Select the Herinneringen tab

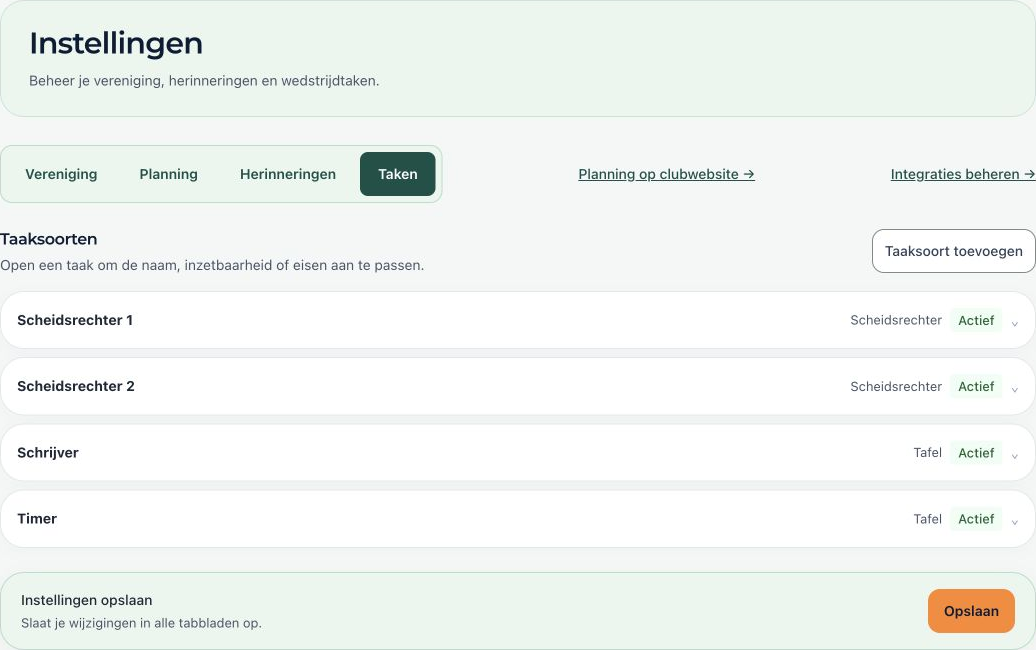(x=287, y=174)
